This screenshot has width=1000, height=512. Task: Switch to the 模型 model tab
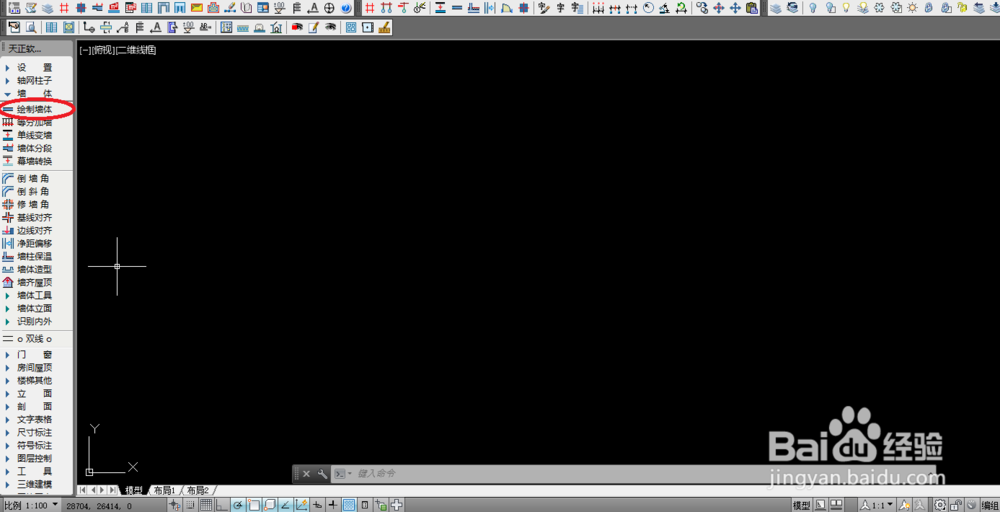click(x=134, y=490)
